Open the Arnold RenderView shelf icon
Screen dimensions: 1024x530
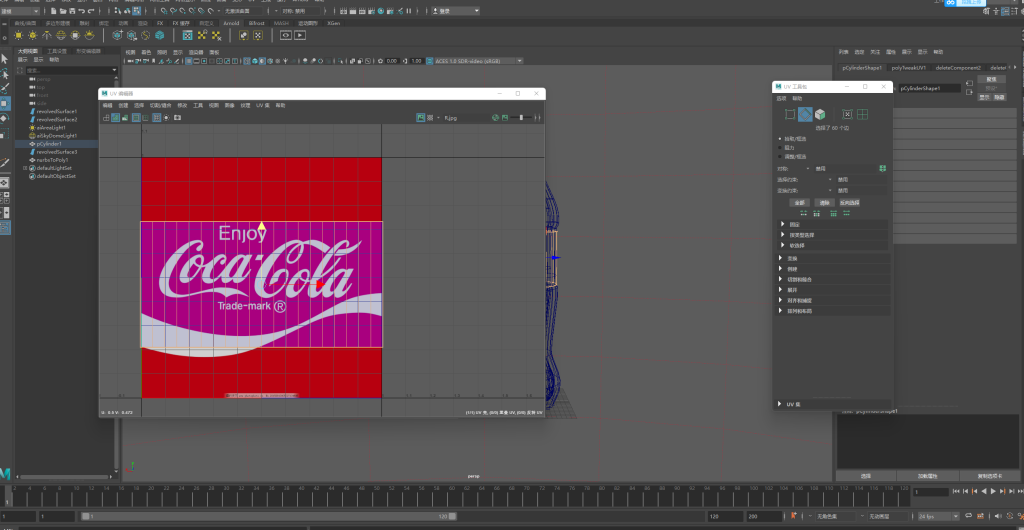pyautogui.click(x=286, y=35)
